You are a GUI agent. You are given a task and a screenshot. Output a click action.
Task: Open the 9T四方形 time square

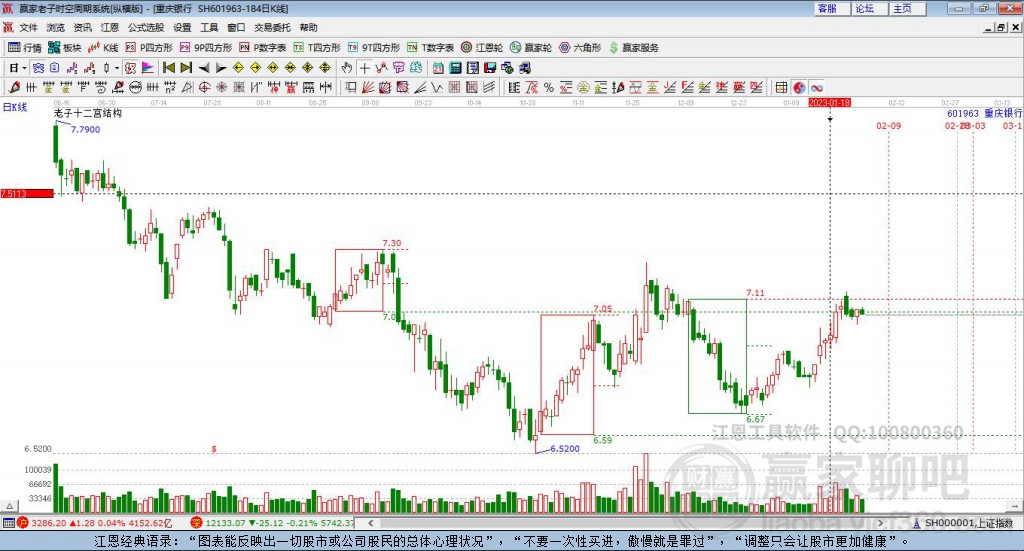tap(374, 48)
